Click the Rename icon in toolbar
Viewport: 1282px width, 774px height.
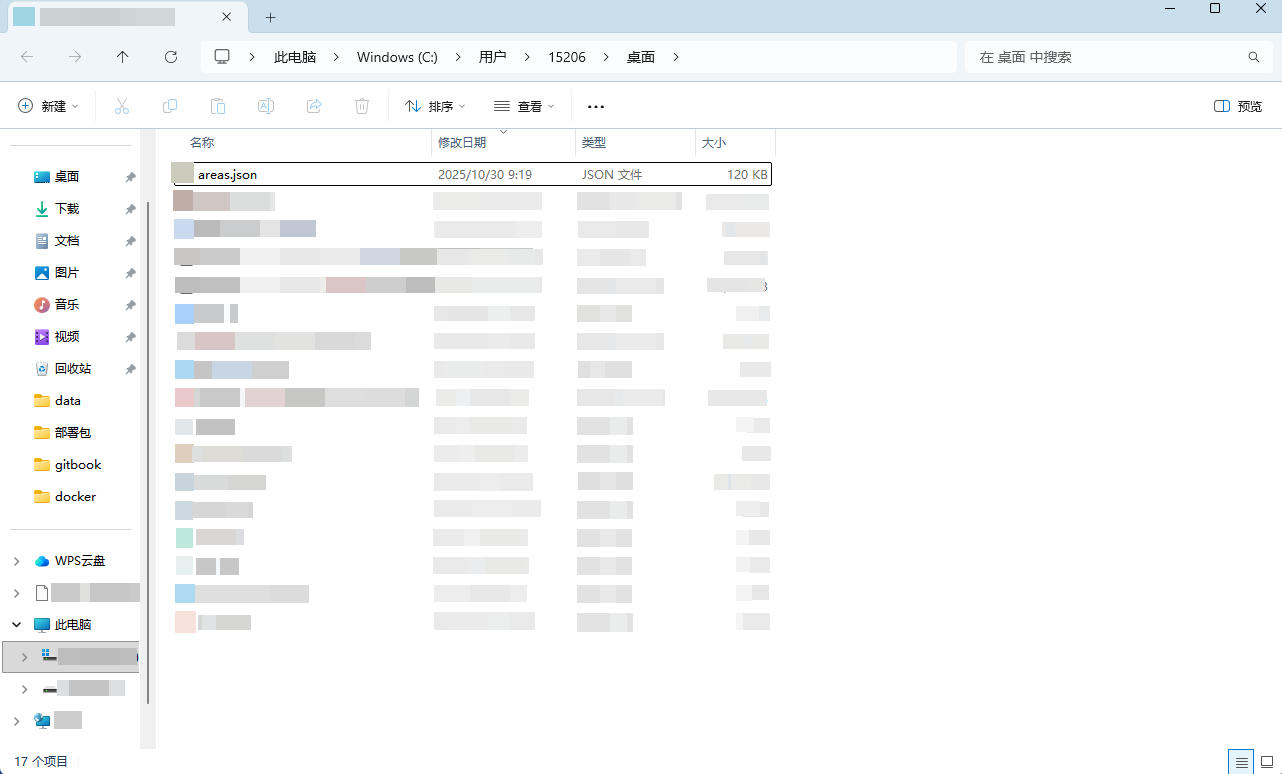(266, 106)
